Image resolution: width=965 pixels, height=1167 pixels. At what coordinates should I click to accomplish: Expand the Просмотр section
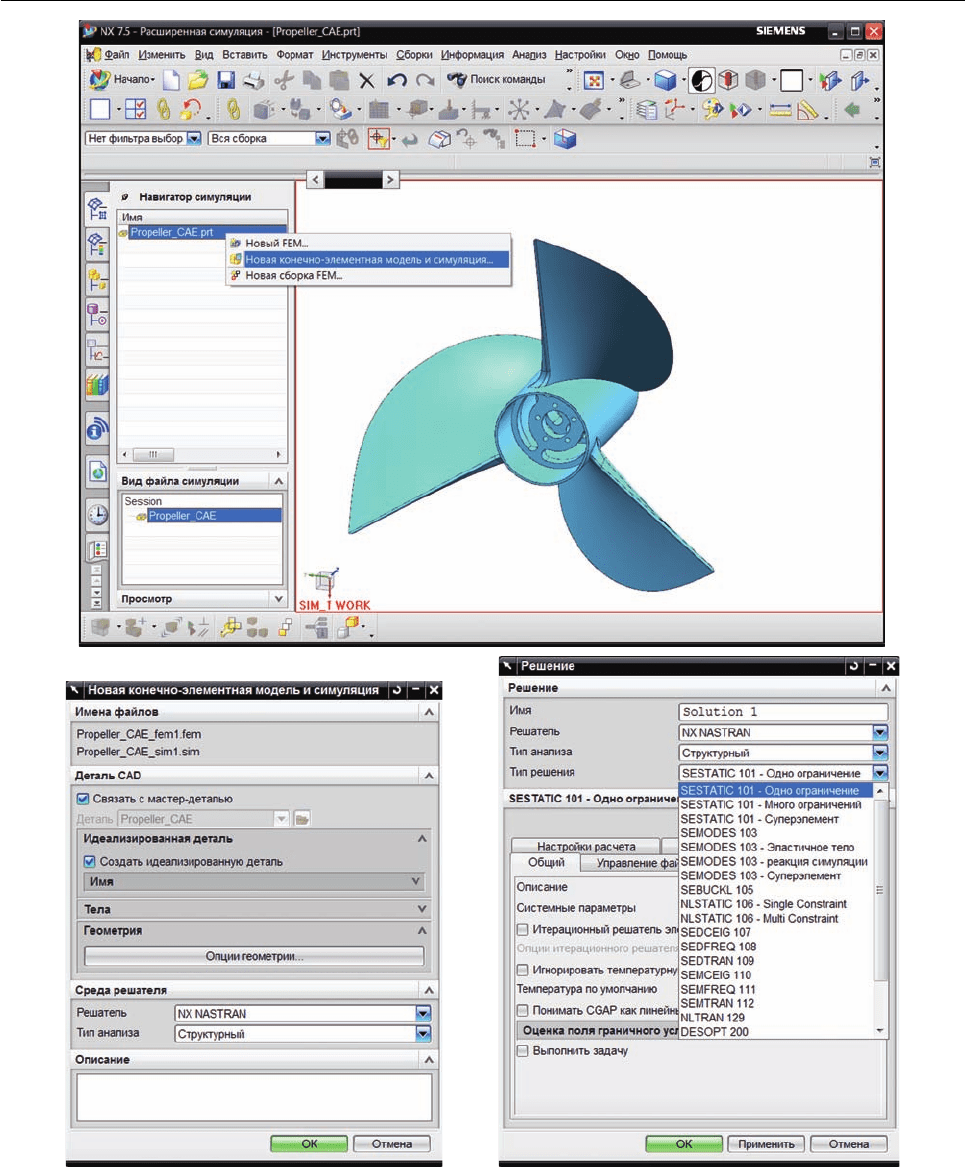pos(279,598)
